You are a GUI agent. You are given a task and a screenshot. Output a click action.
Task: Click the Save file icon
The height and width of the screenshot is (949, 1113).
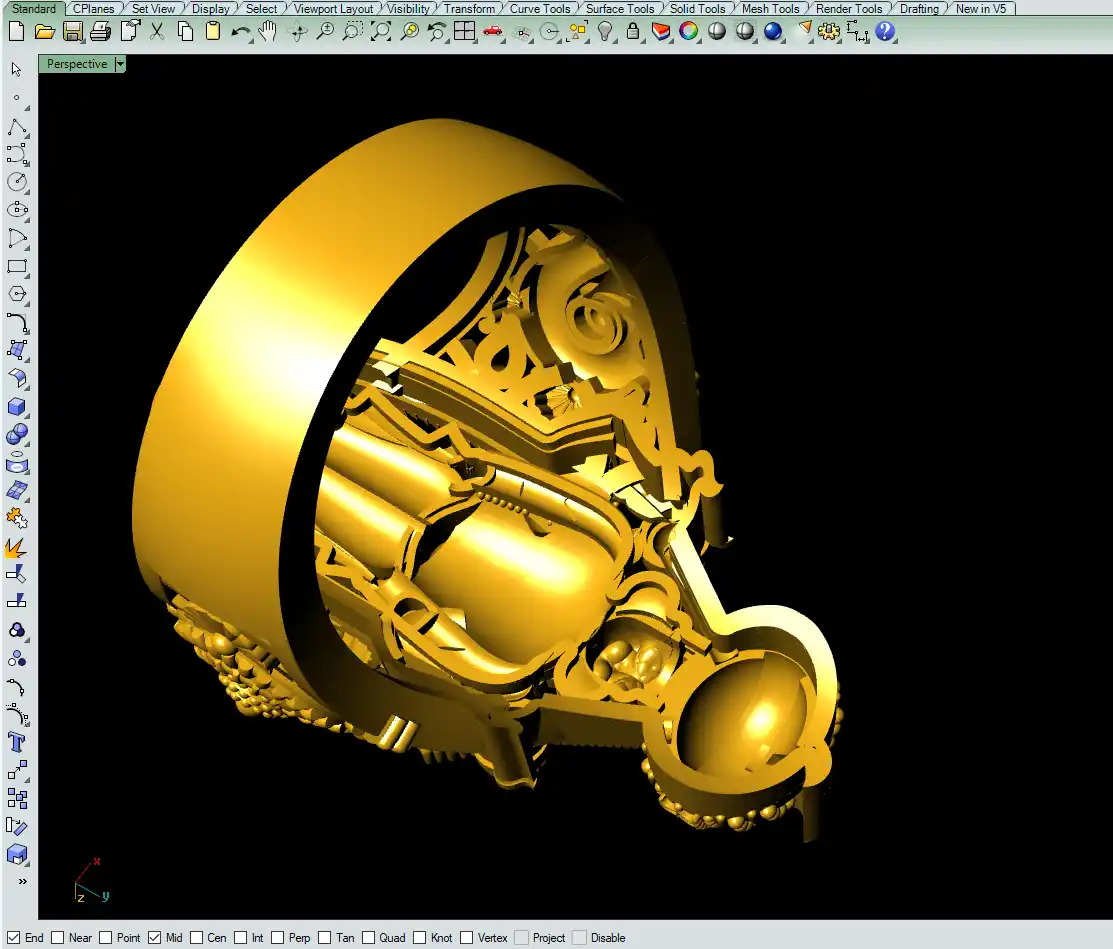click(x=72, y=31)
